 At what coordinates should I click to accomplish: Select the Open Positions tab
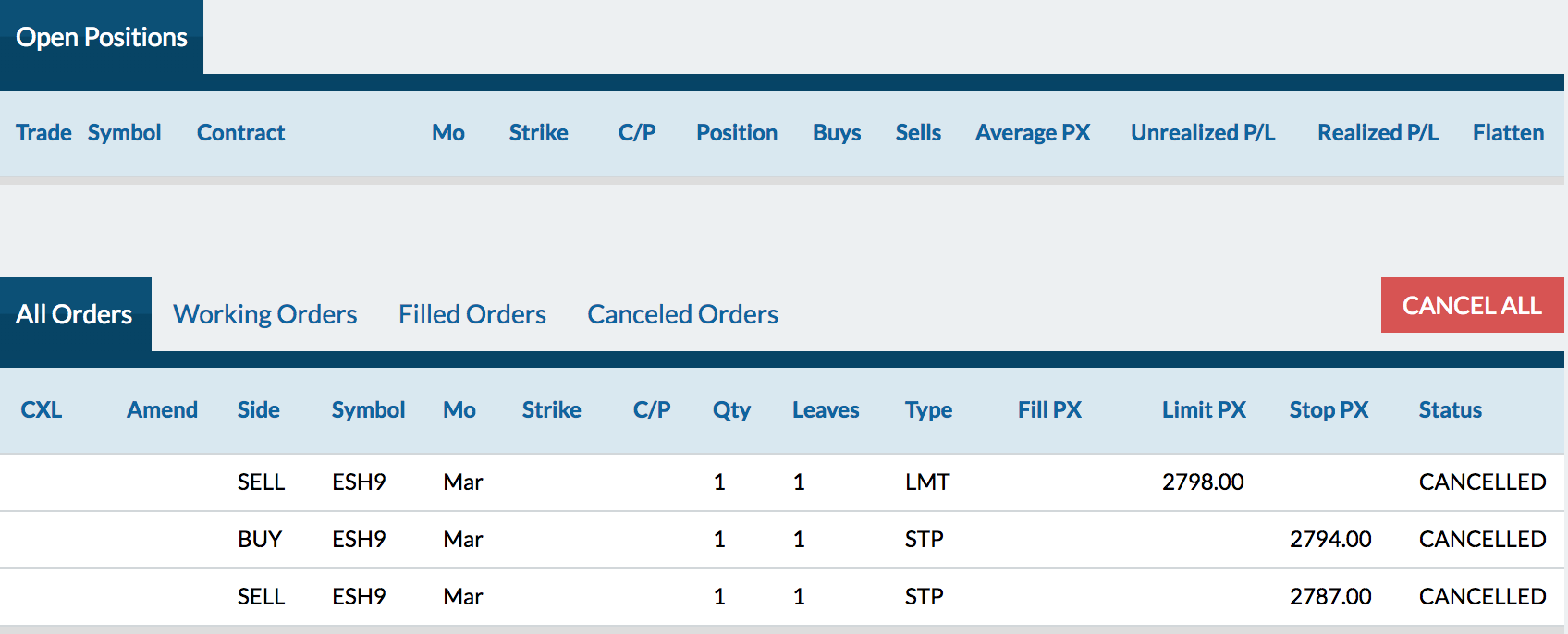point(102,37)
